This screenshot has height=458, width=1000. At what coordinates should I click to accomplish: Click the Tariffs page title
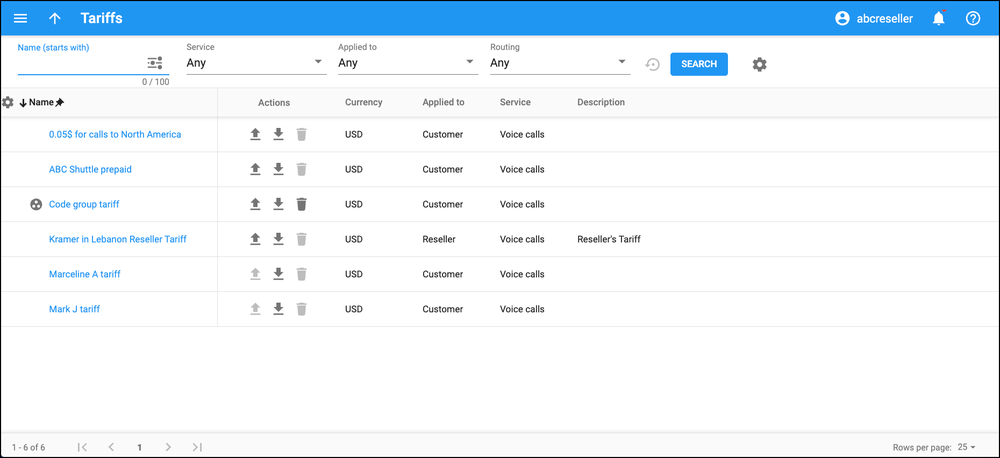pyautogui.click(x=101, y=18)
